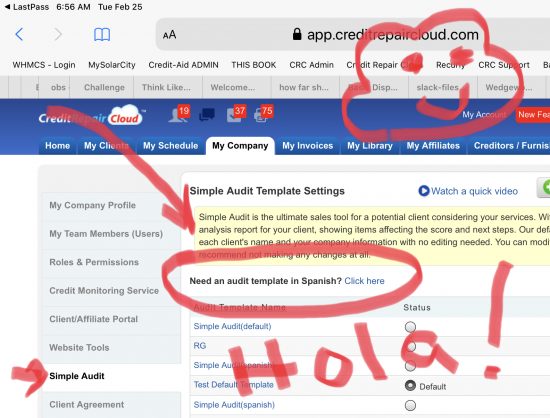Open the icon showing badge 75

click(x=263, y=114)
